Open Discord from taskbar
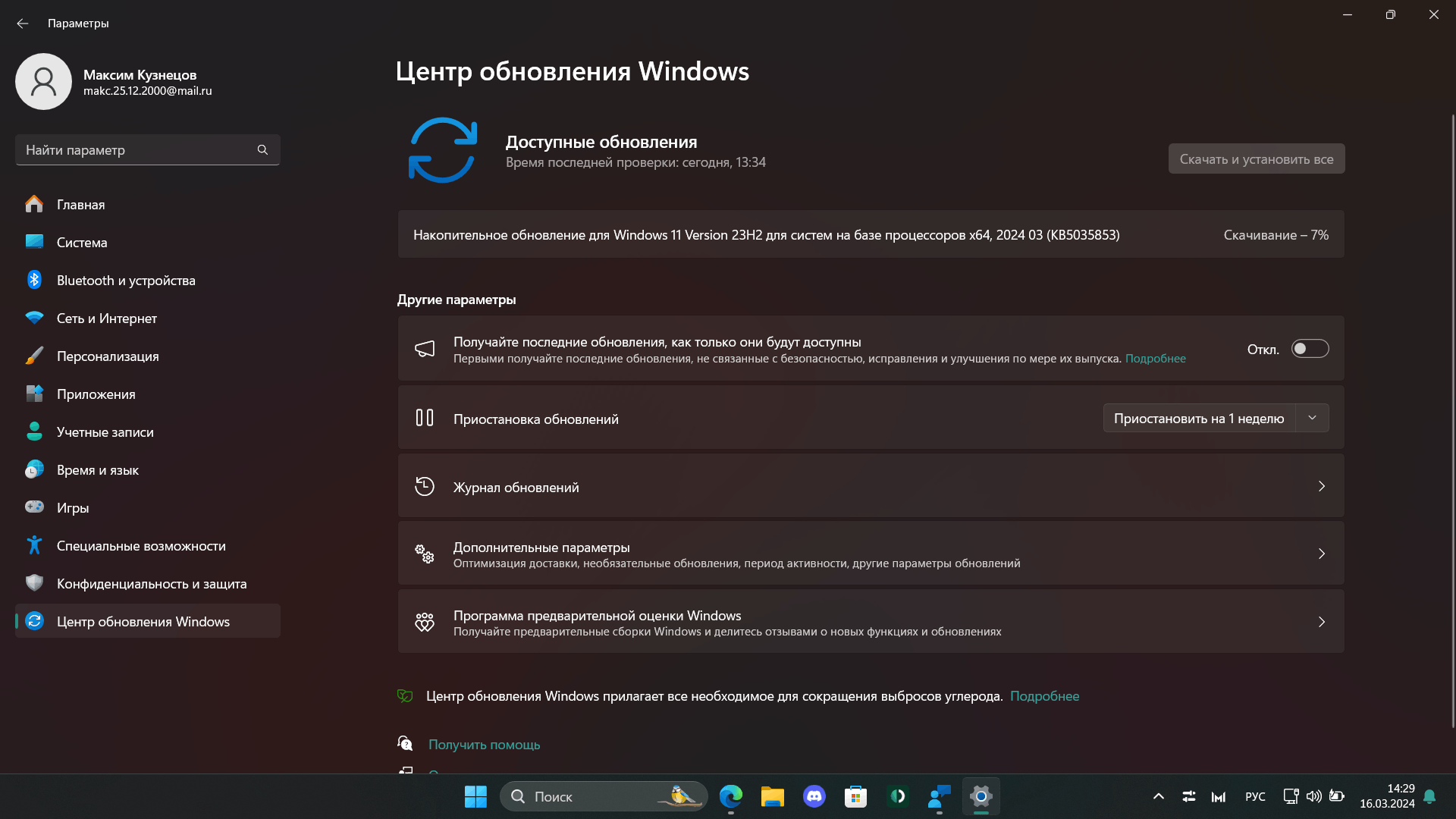This screenshot has height=819, width=1456. [x=814, y=796]
